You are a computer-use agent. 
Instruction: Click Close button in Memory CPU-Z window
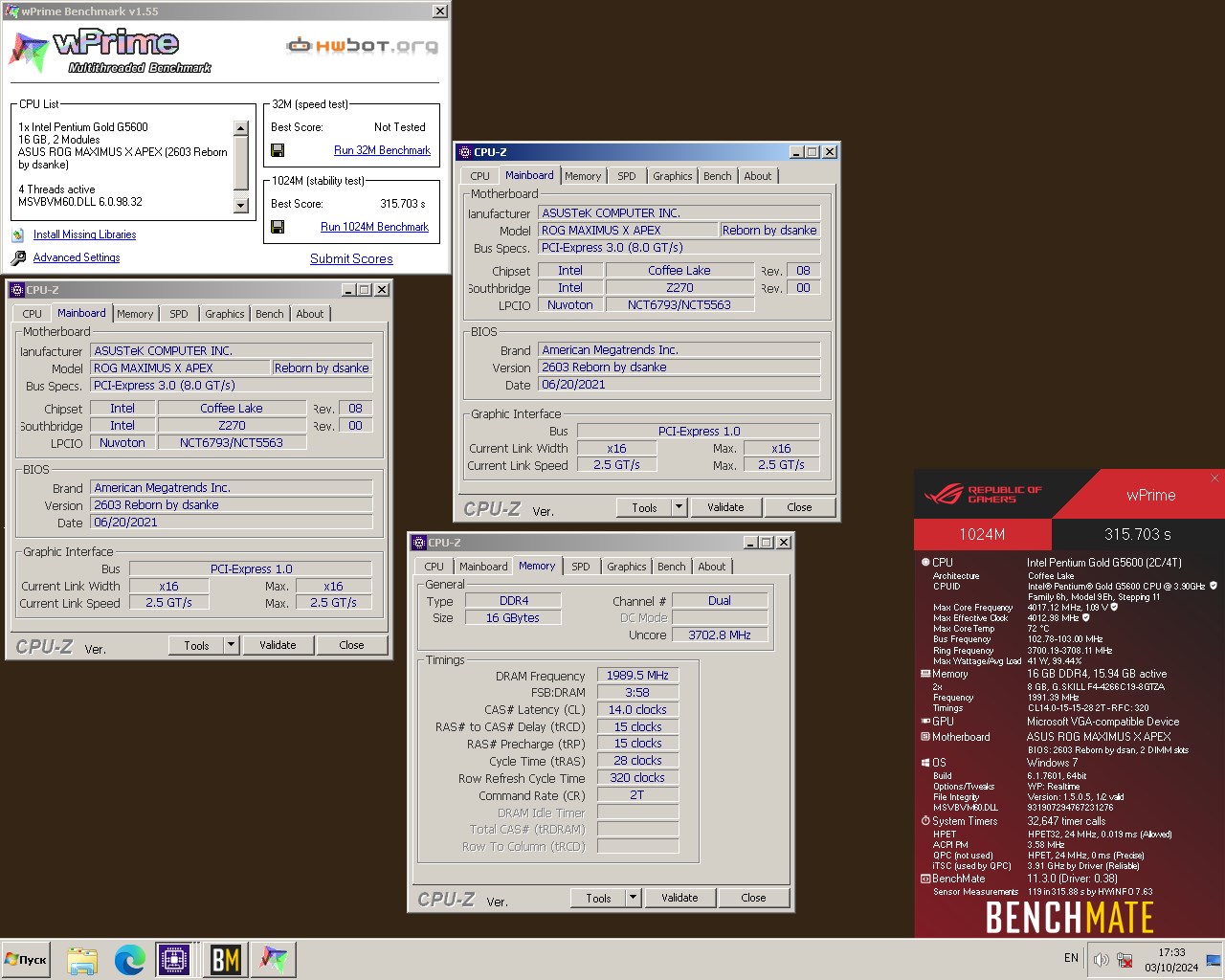point(753,898)
